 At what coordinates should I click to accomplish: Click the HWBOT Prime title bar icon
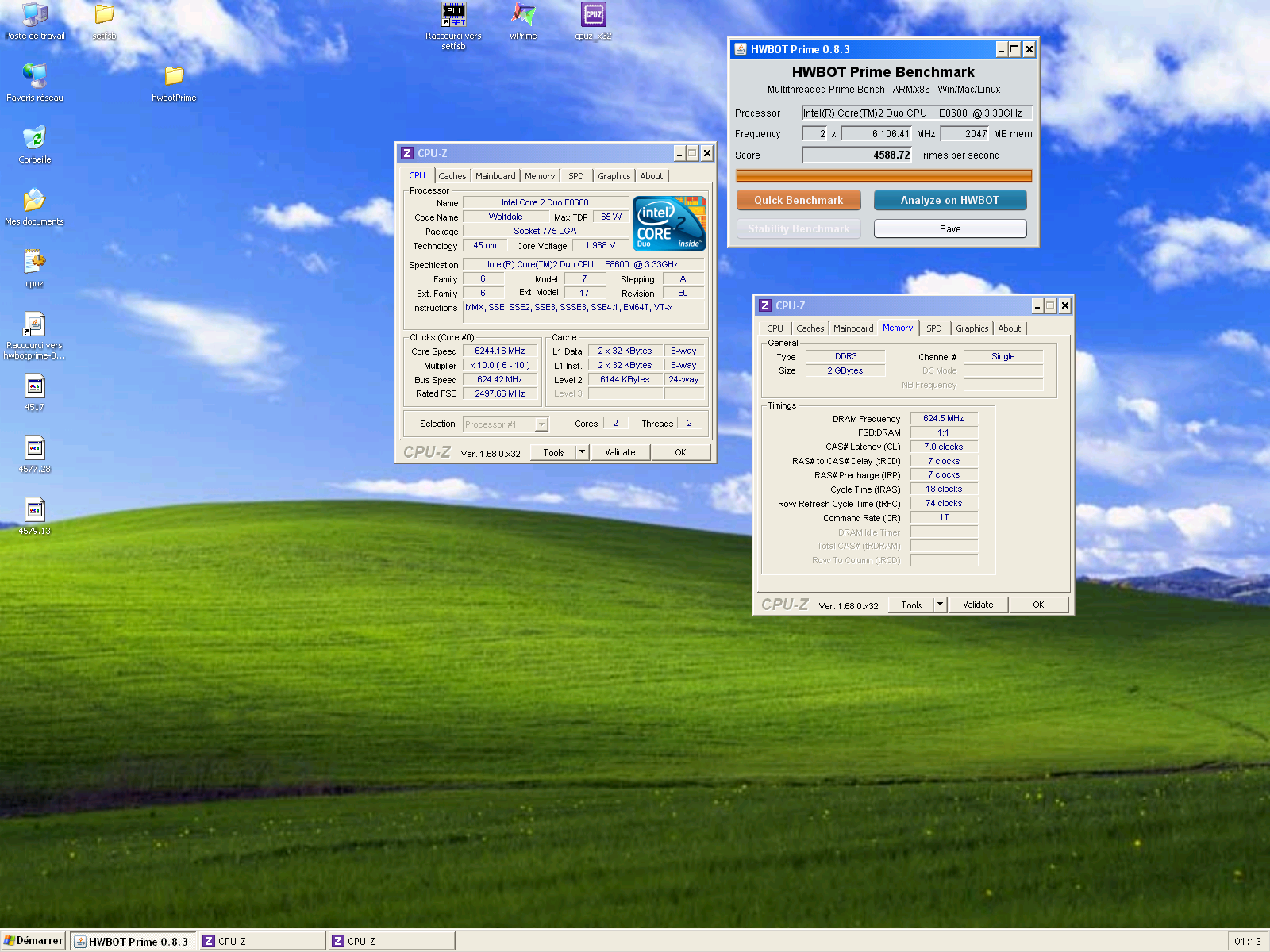(x=740, y=49)
